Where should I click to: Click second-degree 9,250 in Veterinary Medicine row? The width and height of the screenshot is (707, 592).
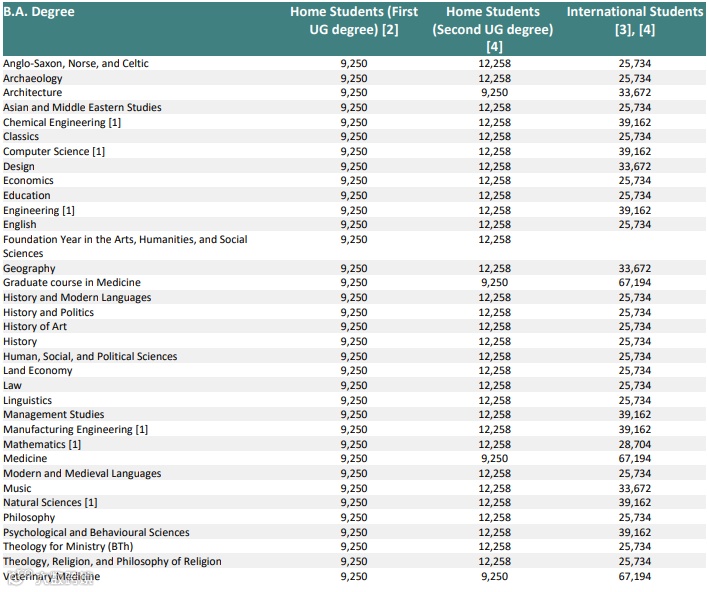click(495, 577)
